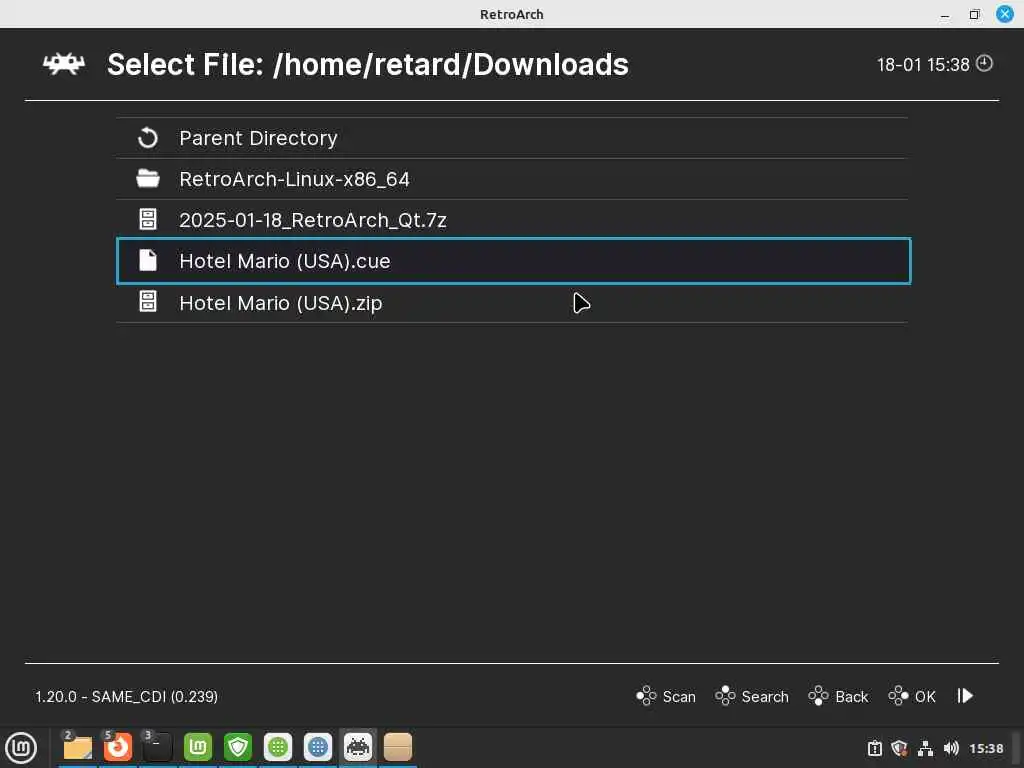Click the RetroArch invader logo in the header
Image resolution: width=1024 pixels, height=768 pixels.
tap(63, 64)
